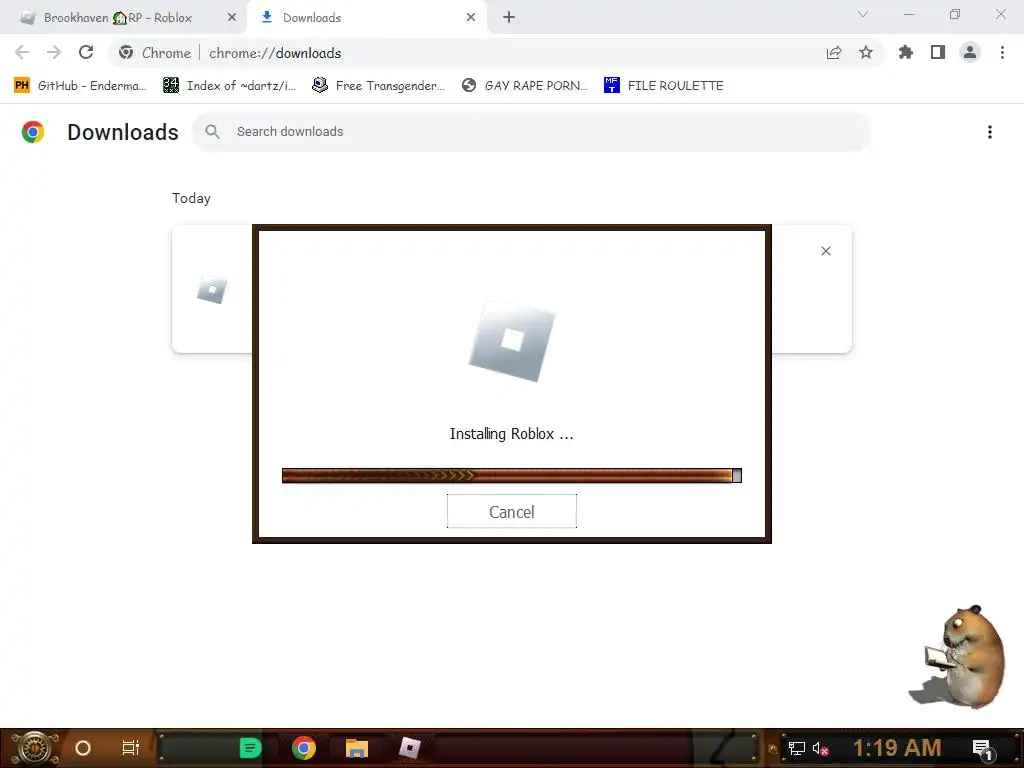Image resolution: width=1024 pixels, height=768 pixels.
Task: Open Cortana search circle on taskbar
Action: [x=82, y=748]
